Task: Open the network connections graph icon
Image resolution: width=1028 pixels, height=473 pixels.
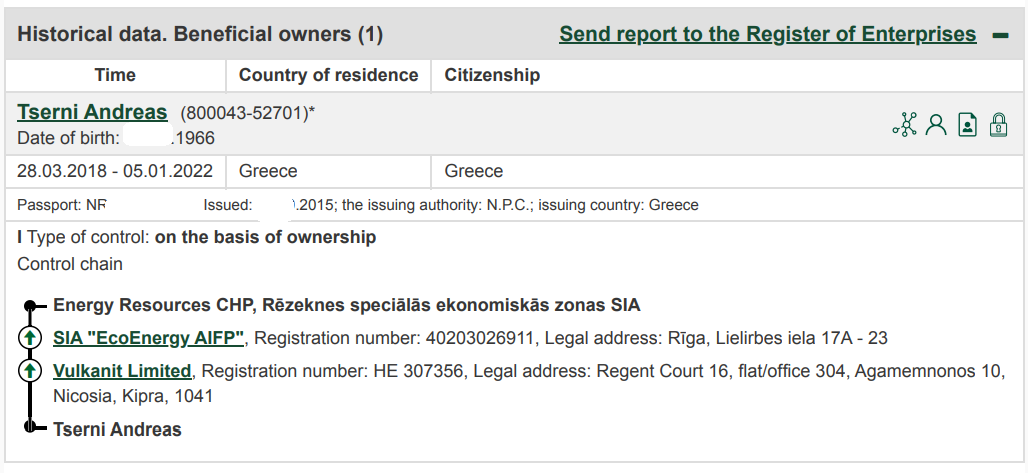Action: click(905, 124)
